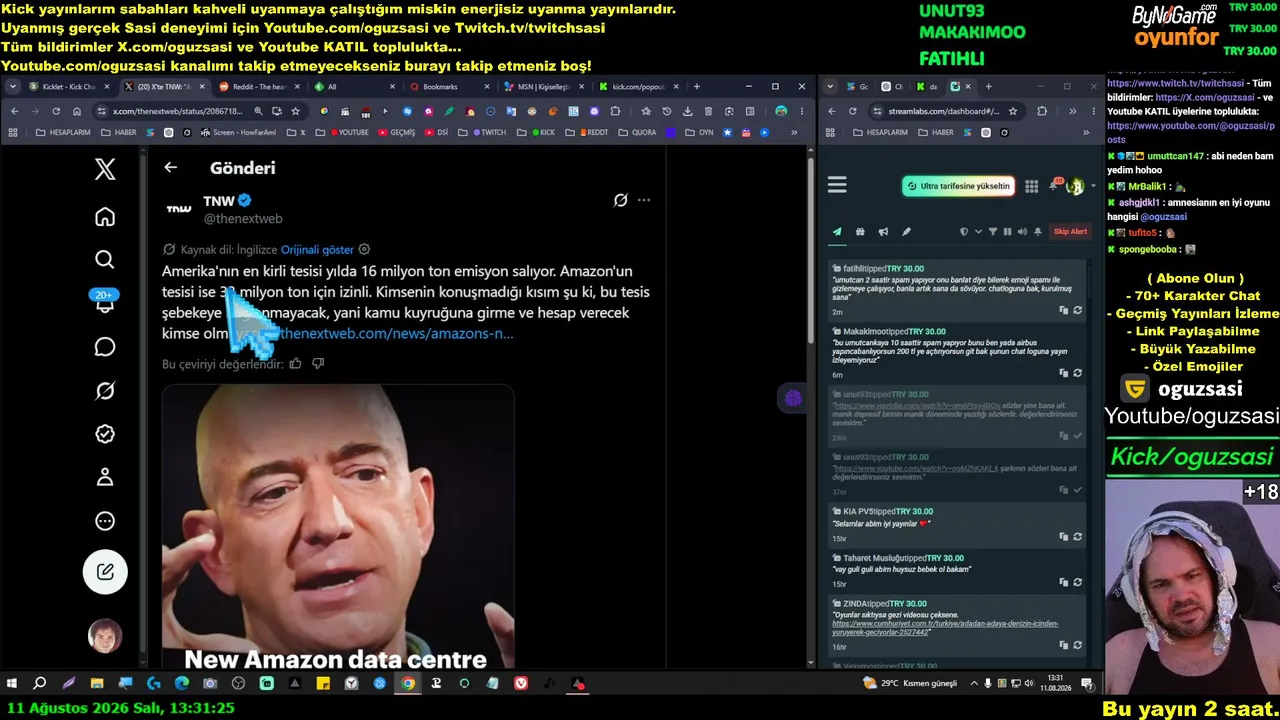Rate the translation thumbs up

[295, 364]
